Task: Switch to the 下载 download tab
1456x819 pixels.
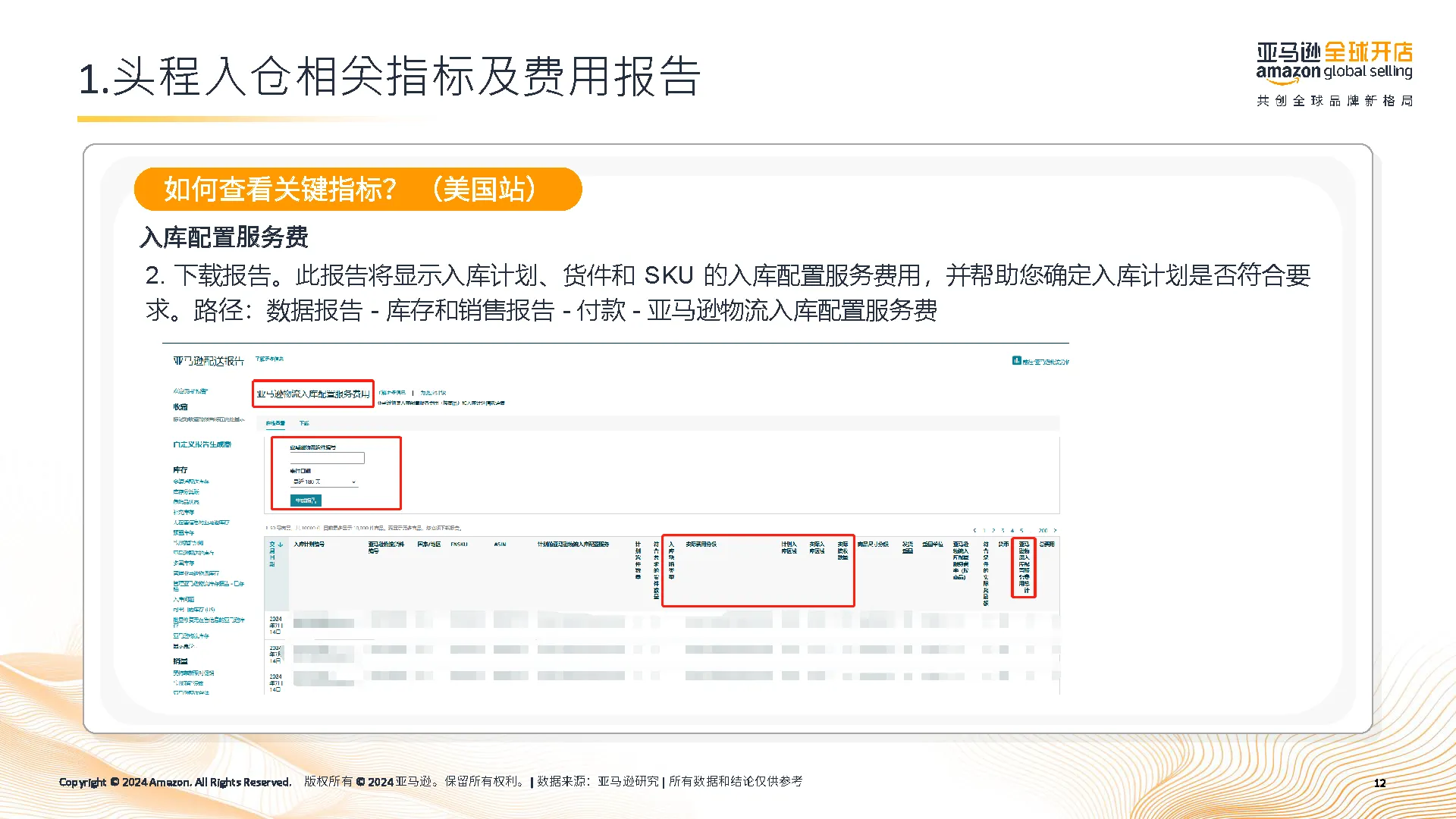Action: (304, 423)
